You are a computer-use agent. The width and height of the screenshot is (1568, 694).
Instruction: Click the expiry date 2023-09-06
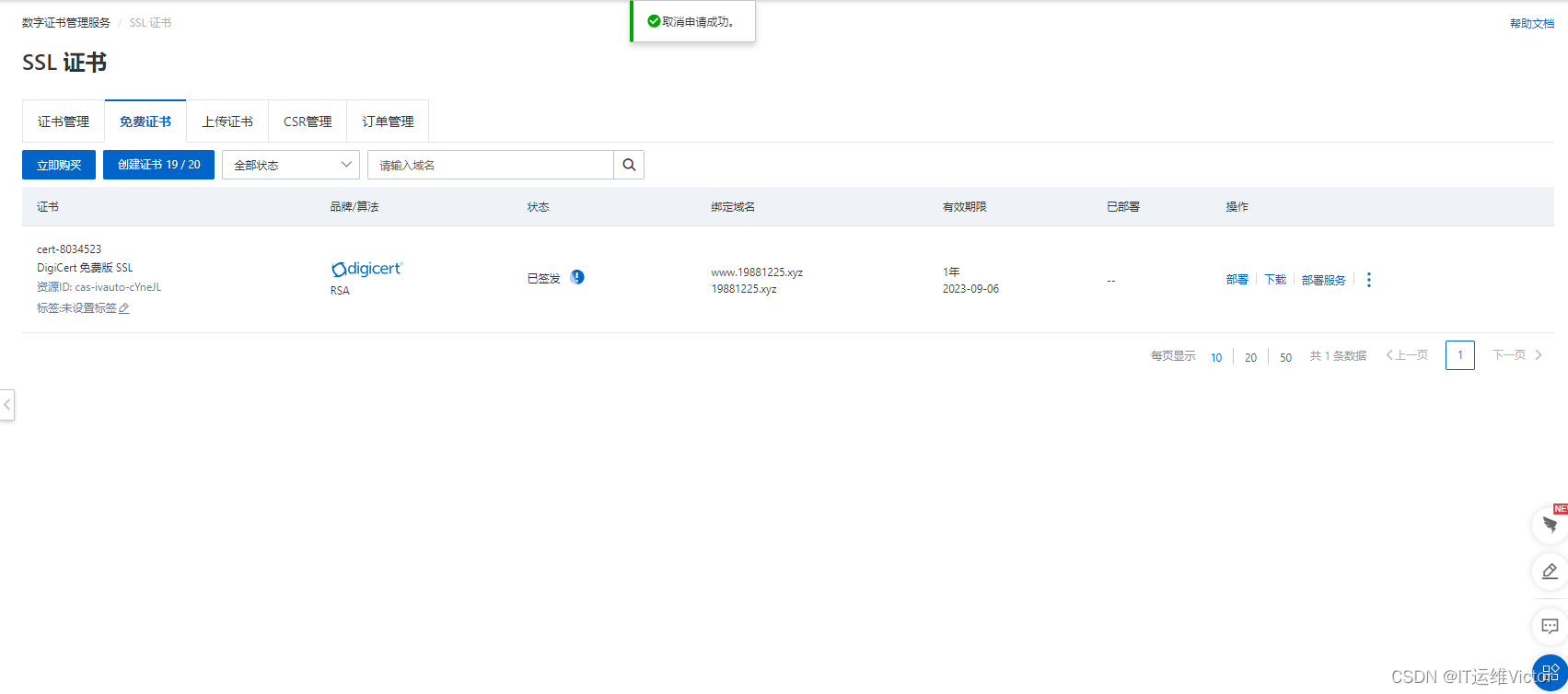pyautogui.click(x=970, y=289)
